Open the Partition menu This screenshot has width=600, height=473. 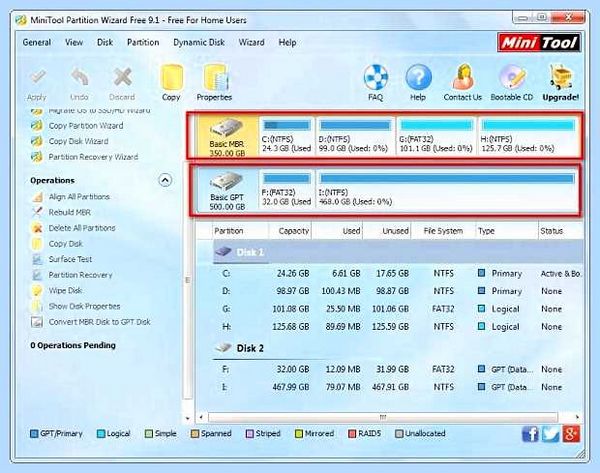tap(143, 42)
